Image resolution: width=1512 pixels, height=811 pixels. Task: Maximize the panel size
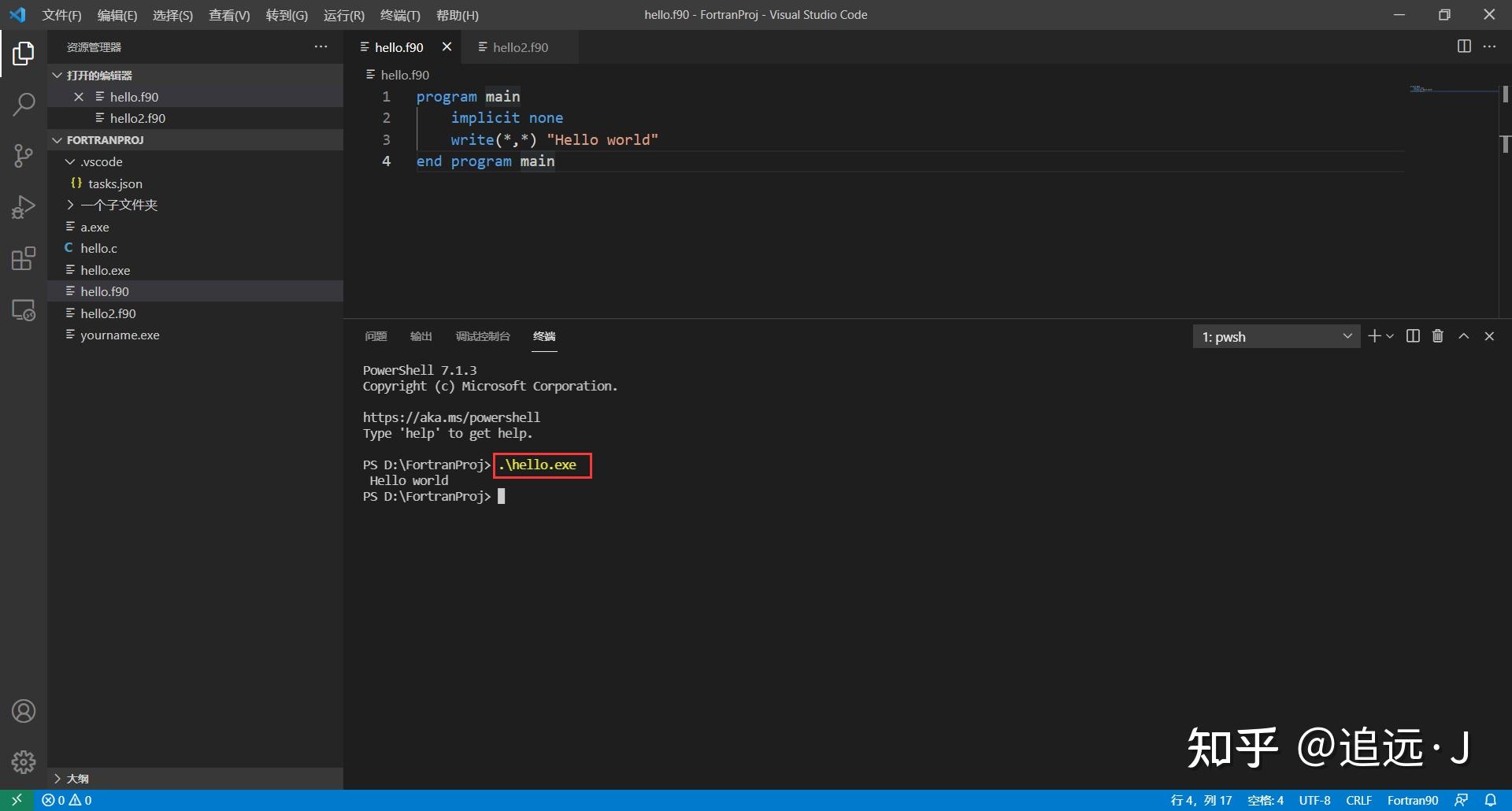point(1464,336)
